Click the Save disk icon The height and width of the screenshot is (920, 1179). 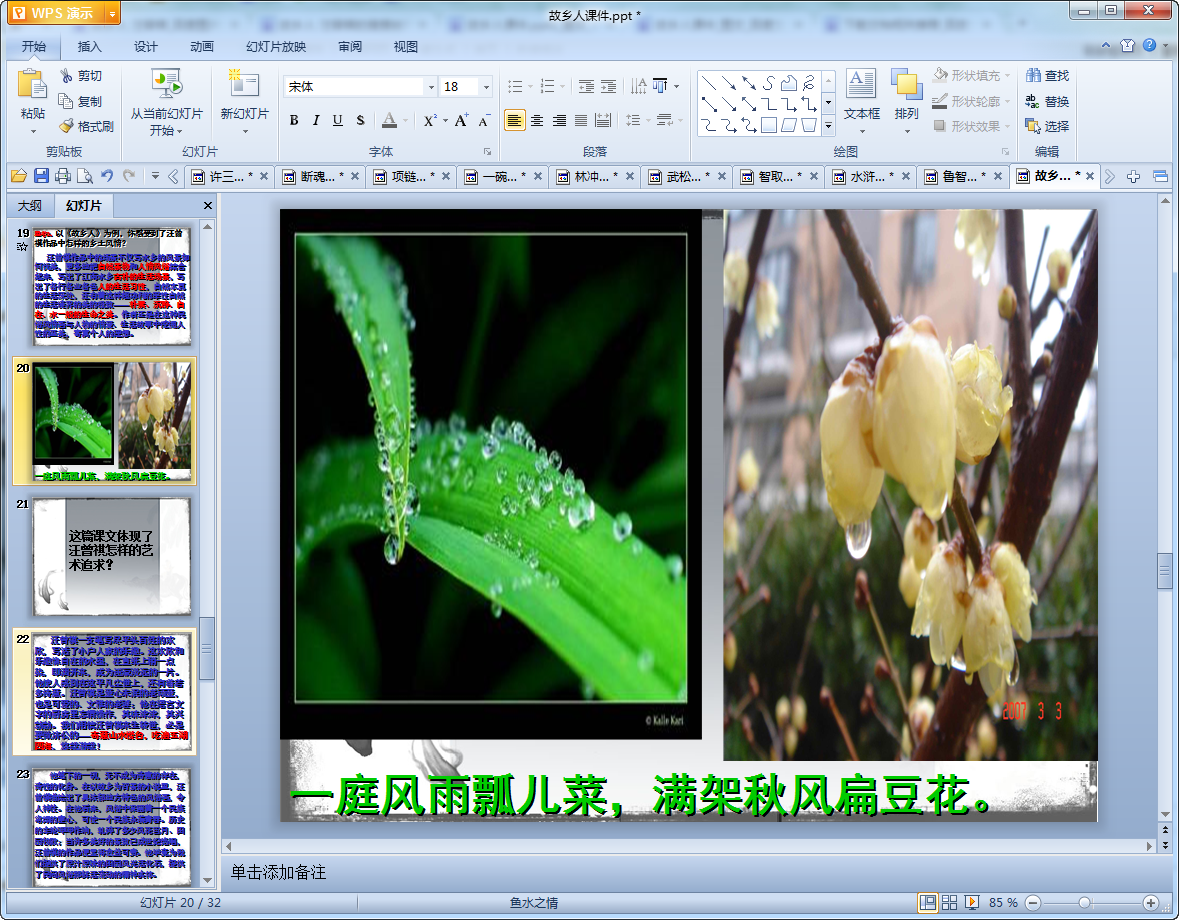click(x=41, y=176)
